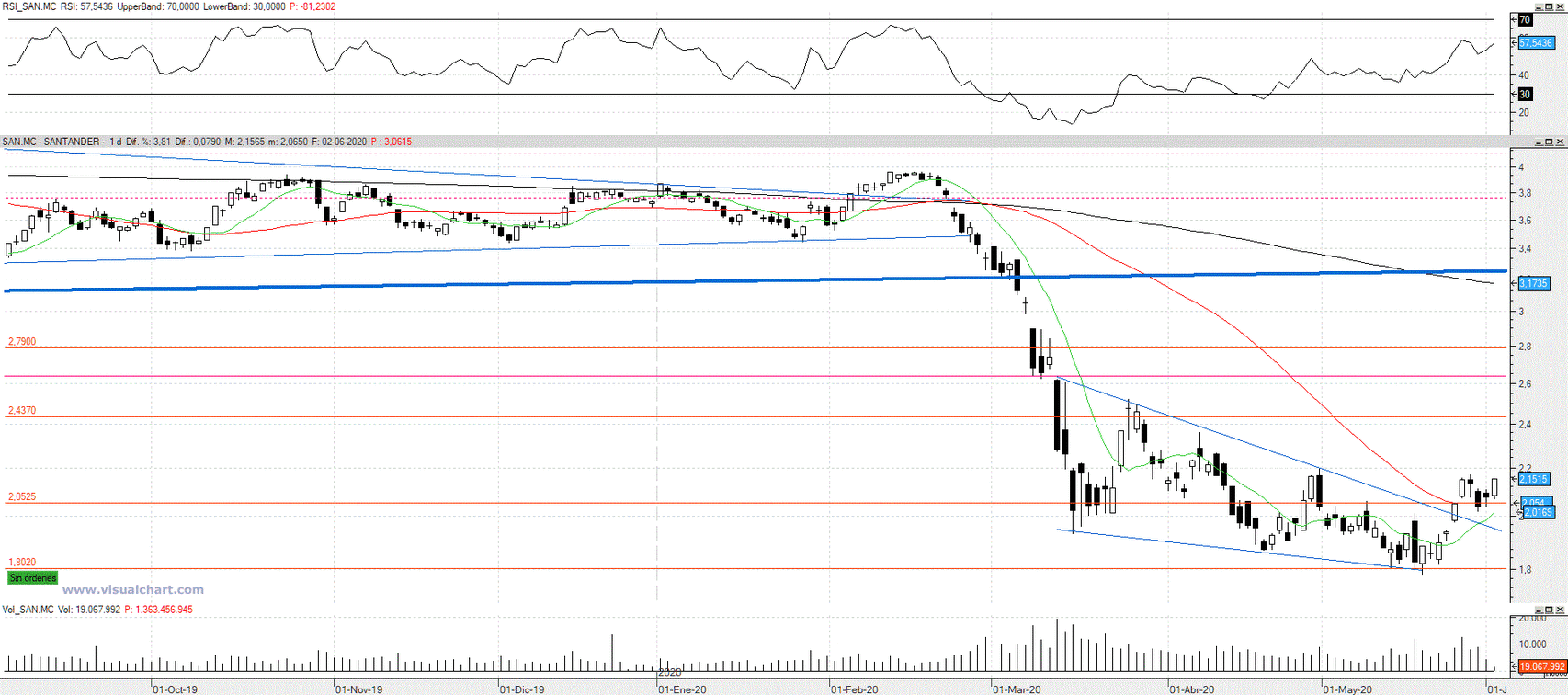1568x695 pixels.
Task: Minimize the SAN.MC Santander price panel
Action: [x=1540, y=142]
